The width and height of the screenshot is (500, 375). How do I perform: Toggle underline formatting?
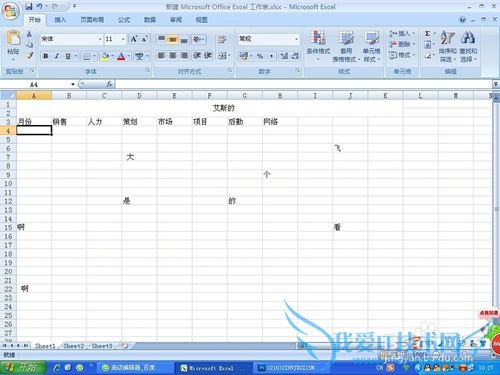[x=68, y=56]
